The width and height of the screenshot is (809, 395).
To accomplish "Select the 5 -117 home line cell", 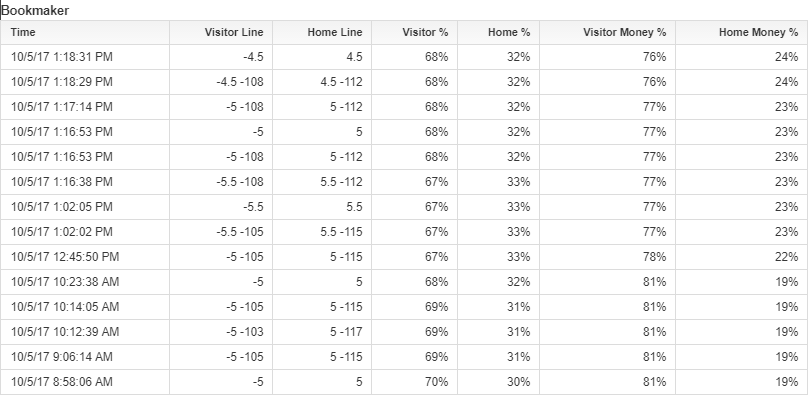I will 322,332.
